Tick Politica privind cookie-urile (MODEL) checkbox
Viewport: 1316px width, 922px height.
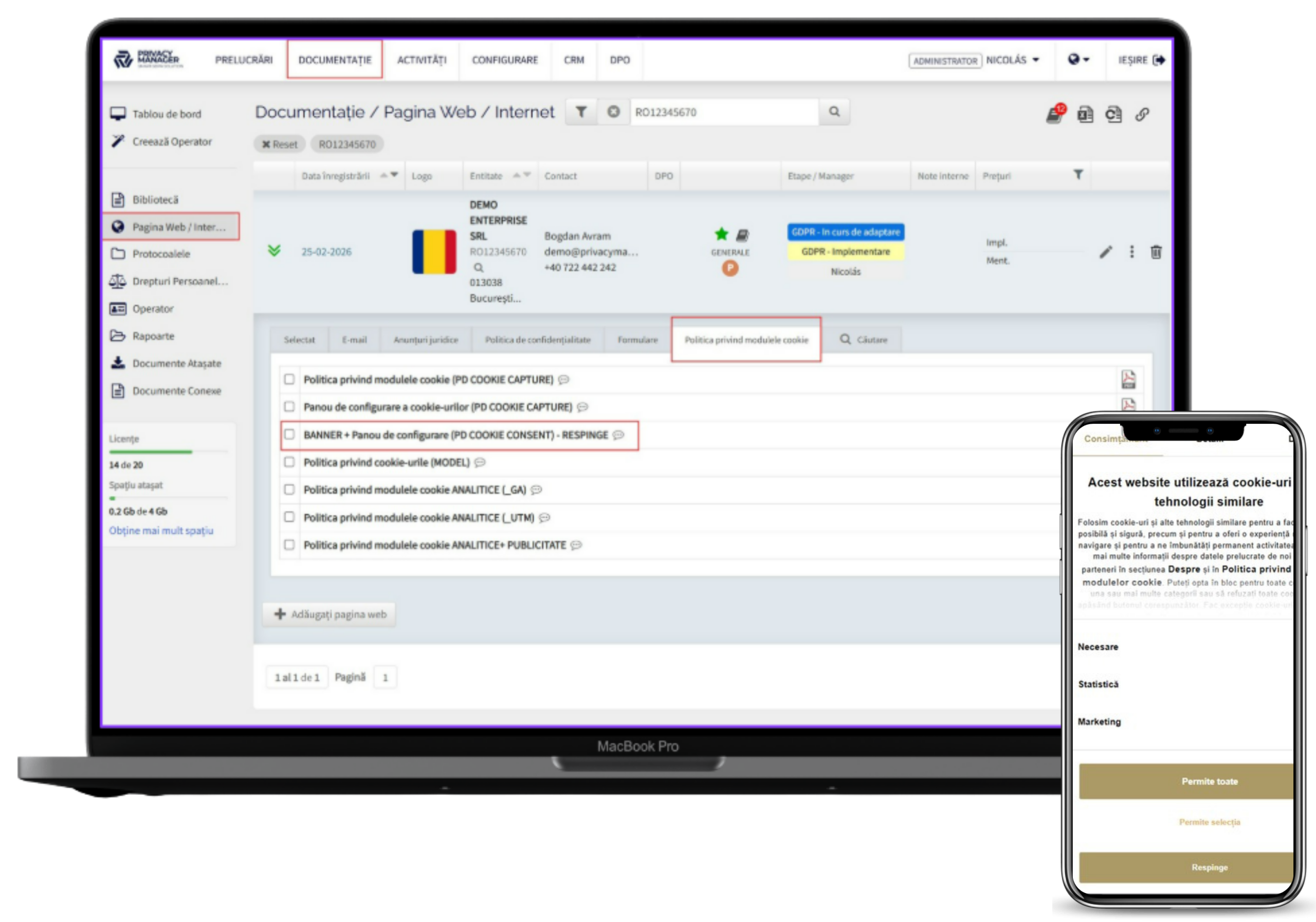pos(289,462)
